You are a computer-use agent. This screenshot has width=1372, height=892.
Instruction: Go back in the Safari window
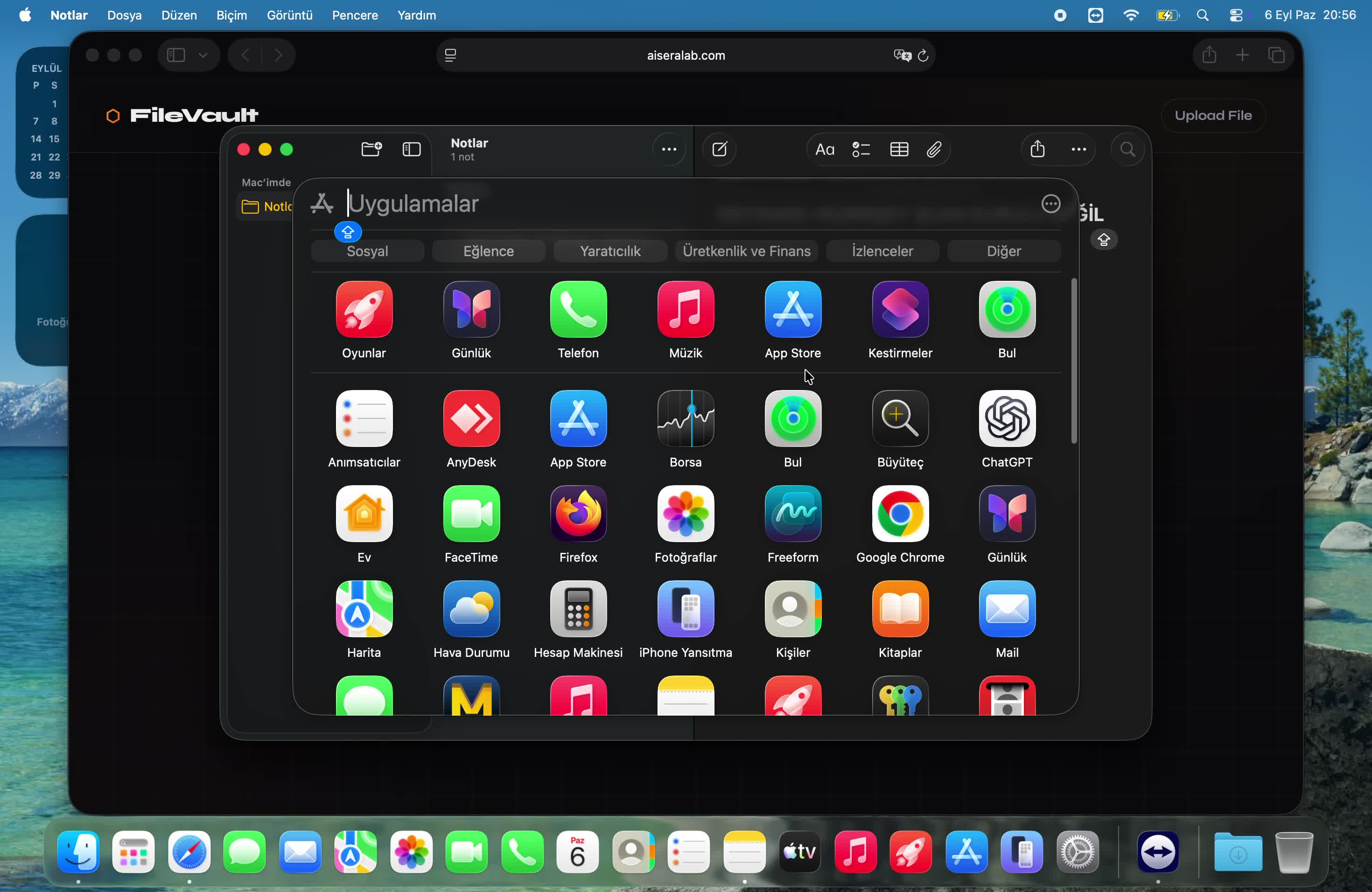click(x=245, y=56)
